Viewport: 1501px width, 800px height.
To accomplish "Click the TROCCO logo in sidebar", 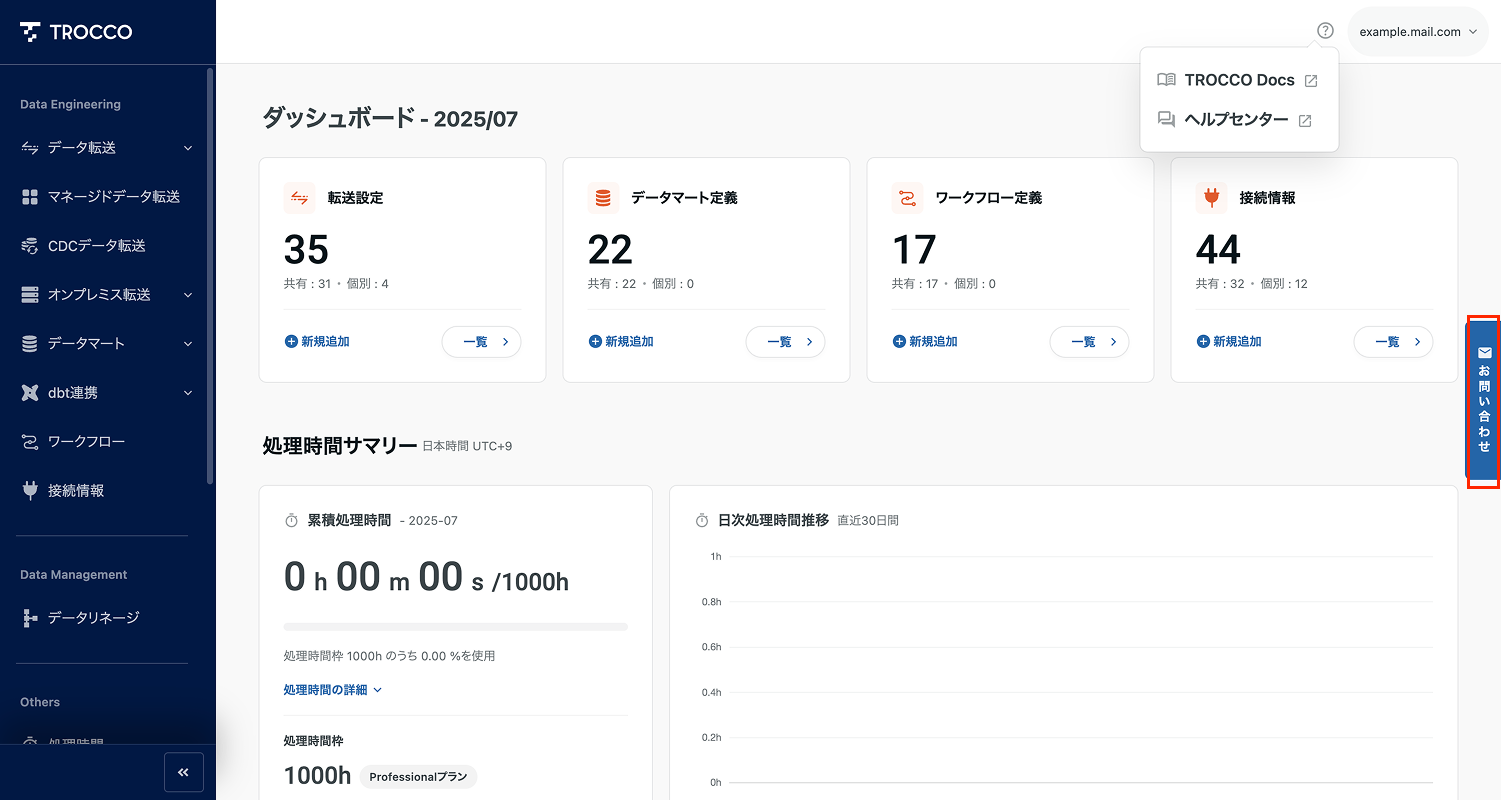I will (77, 32).
